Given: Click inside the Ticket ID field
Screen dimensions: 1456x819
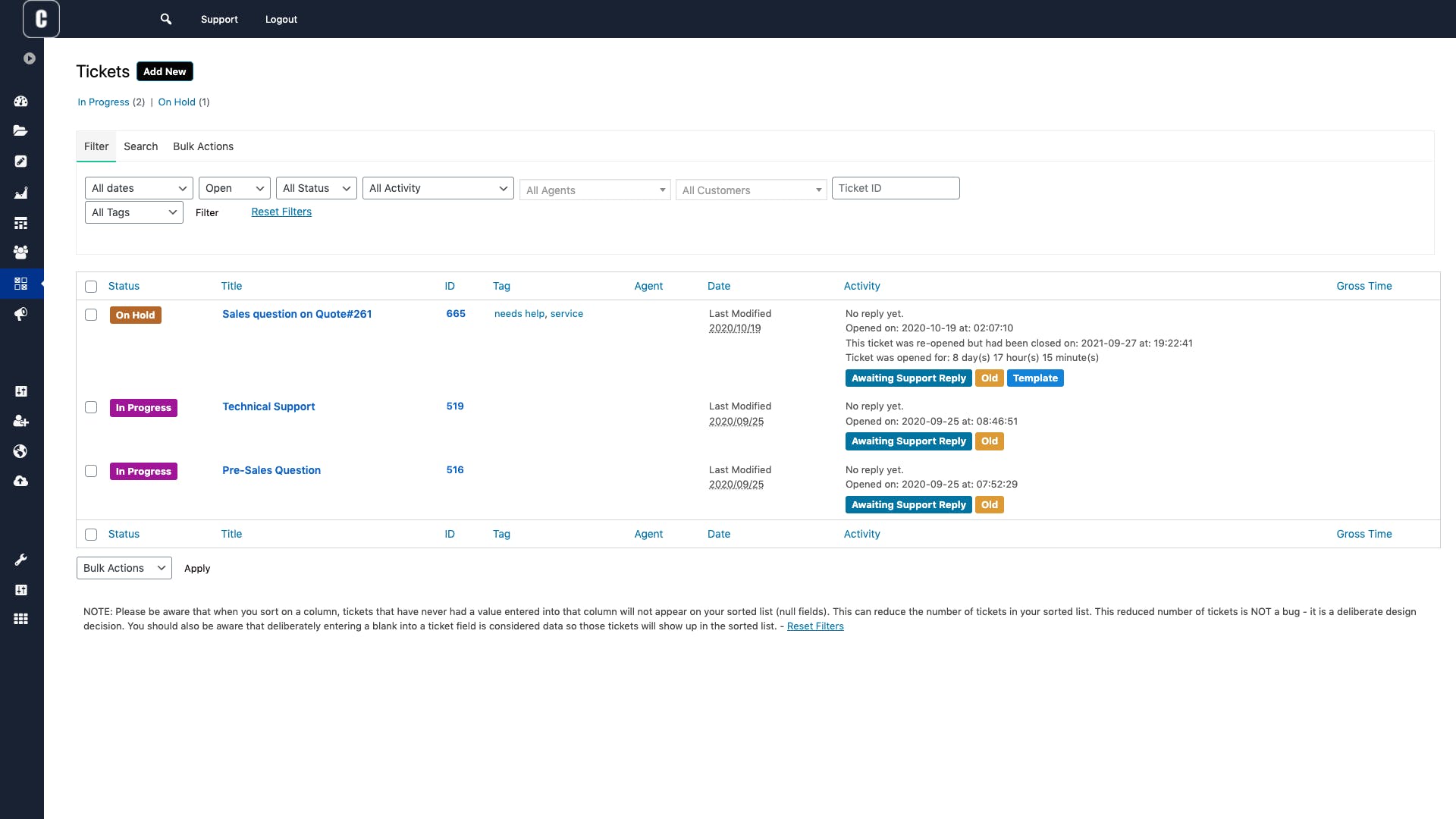Looking at the screenshot, I should 895,188.
